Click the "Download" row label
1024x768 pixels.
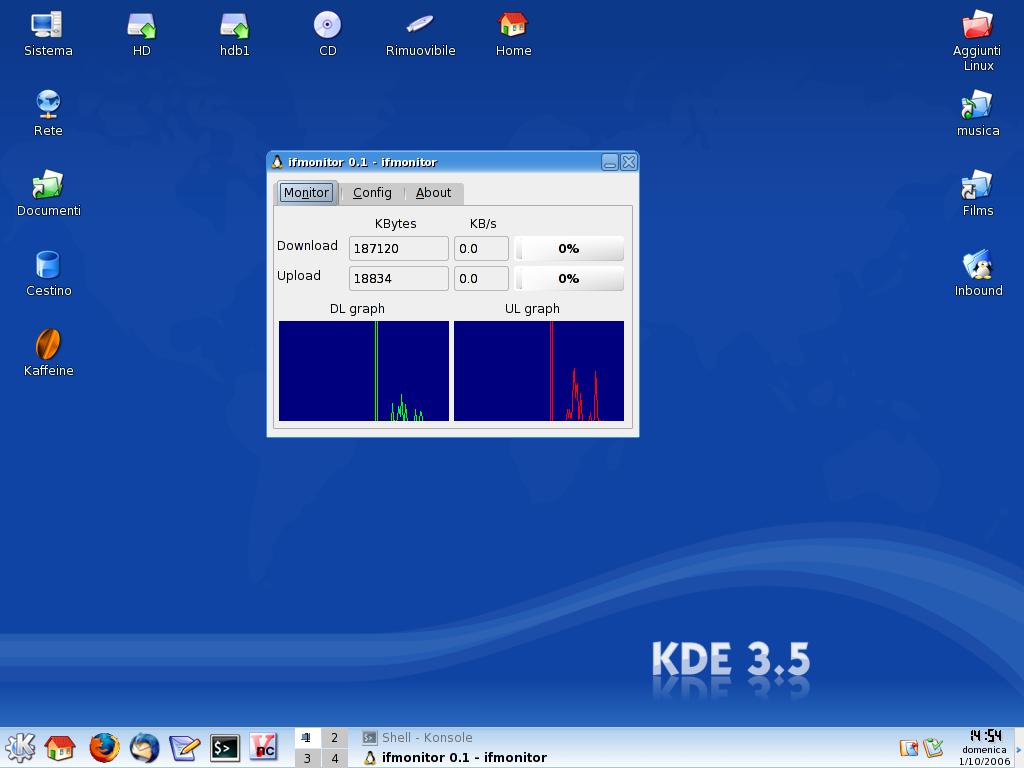pos(307,246)
